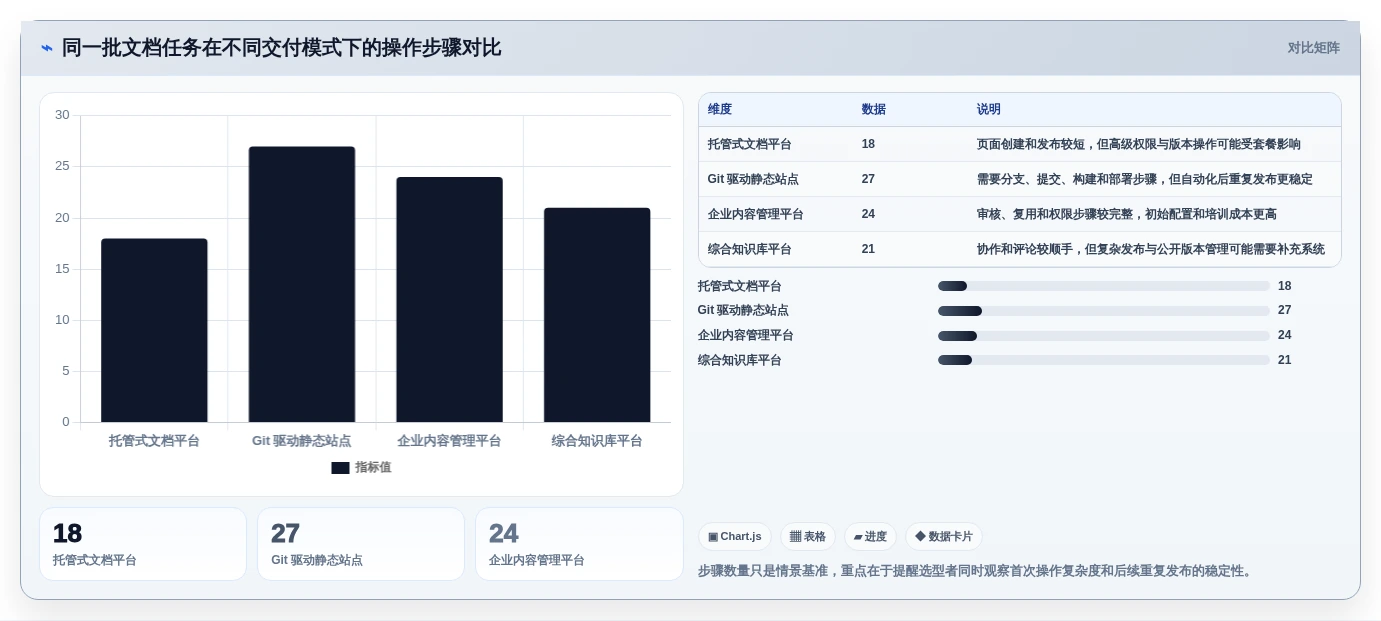Image resolution: width=1381 pixels, height=621 pixels.
Task: Click table value 21 for 综合知识库平台
Action: [868, 249]
